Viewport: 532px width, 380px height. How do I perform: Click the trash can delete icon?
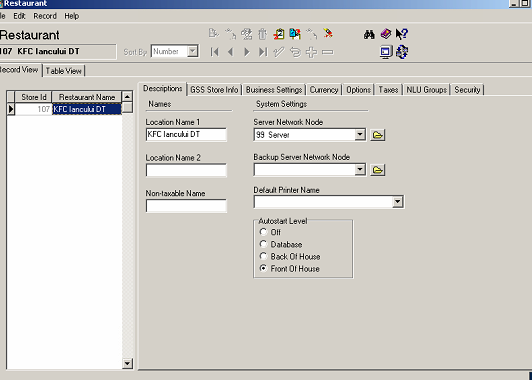click(263, 34)
